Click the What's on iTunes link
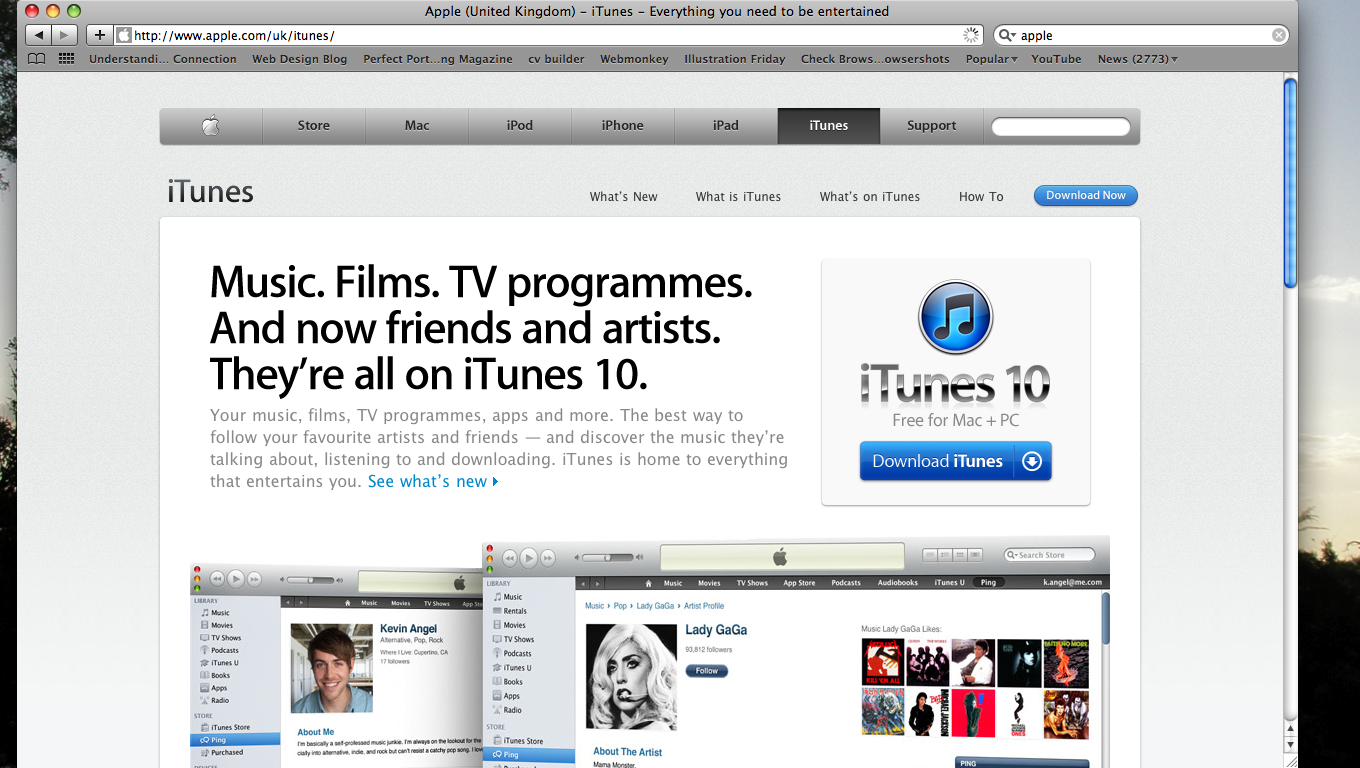Image resolution: width=1360 pixels, height=768 pixels. 869,197
